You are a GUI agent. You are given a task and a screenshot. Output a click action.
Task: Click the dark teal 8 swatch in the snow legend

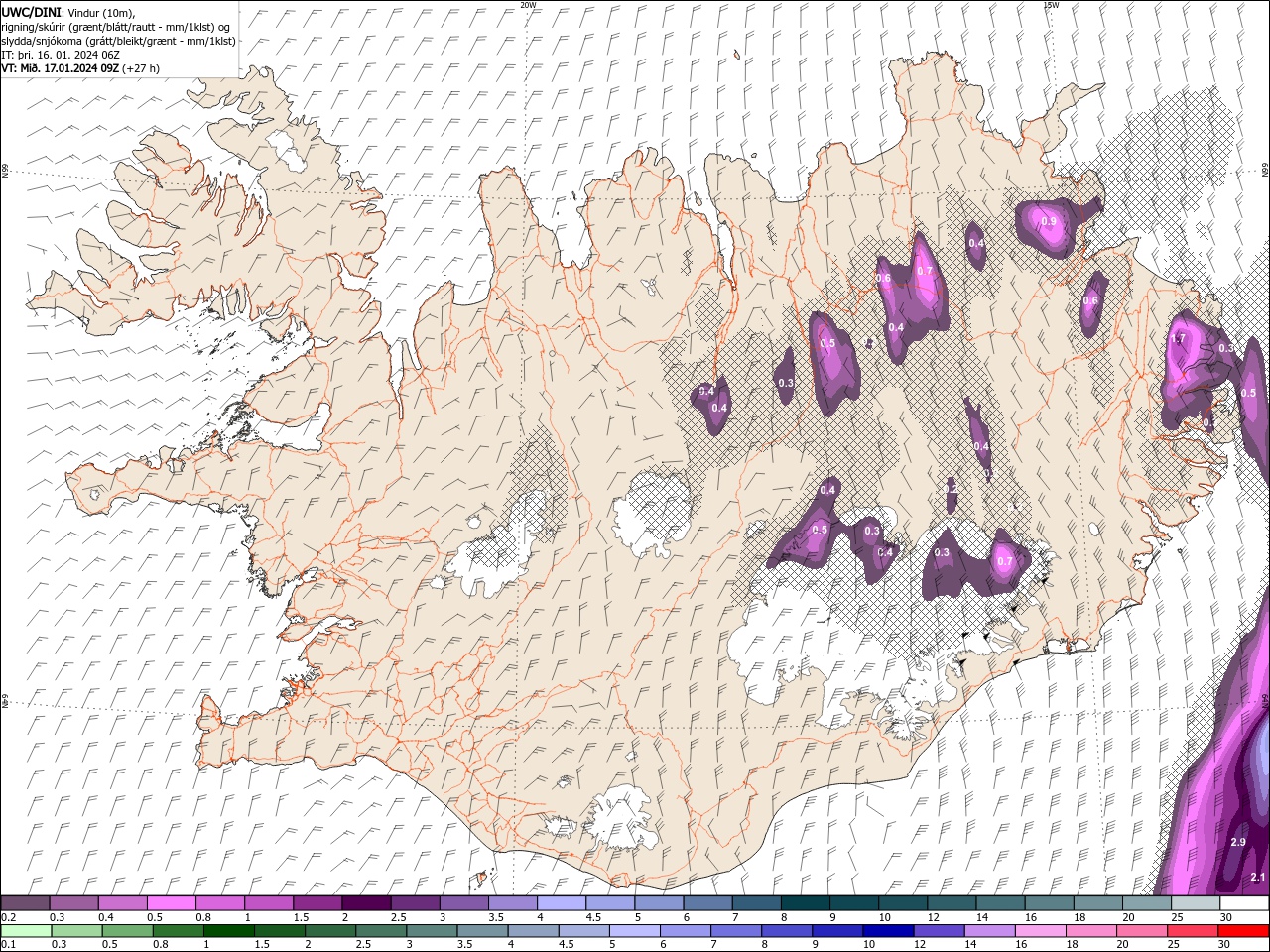coord(804,903)
